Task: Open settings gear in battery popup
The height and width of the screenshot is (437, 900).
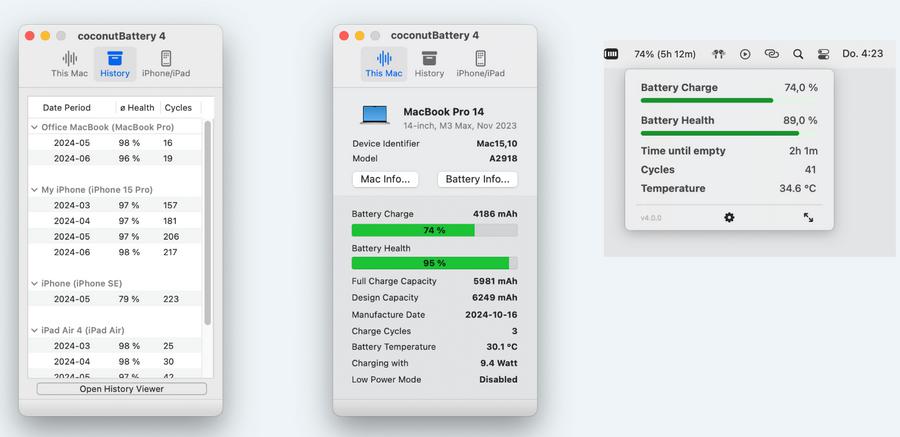Action: pyautogui.click(x=729, y=218)
